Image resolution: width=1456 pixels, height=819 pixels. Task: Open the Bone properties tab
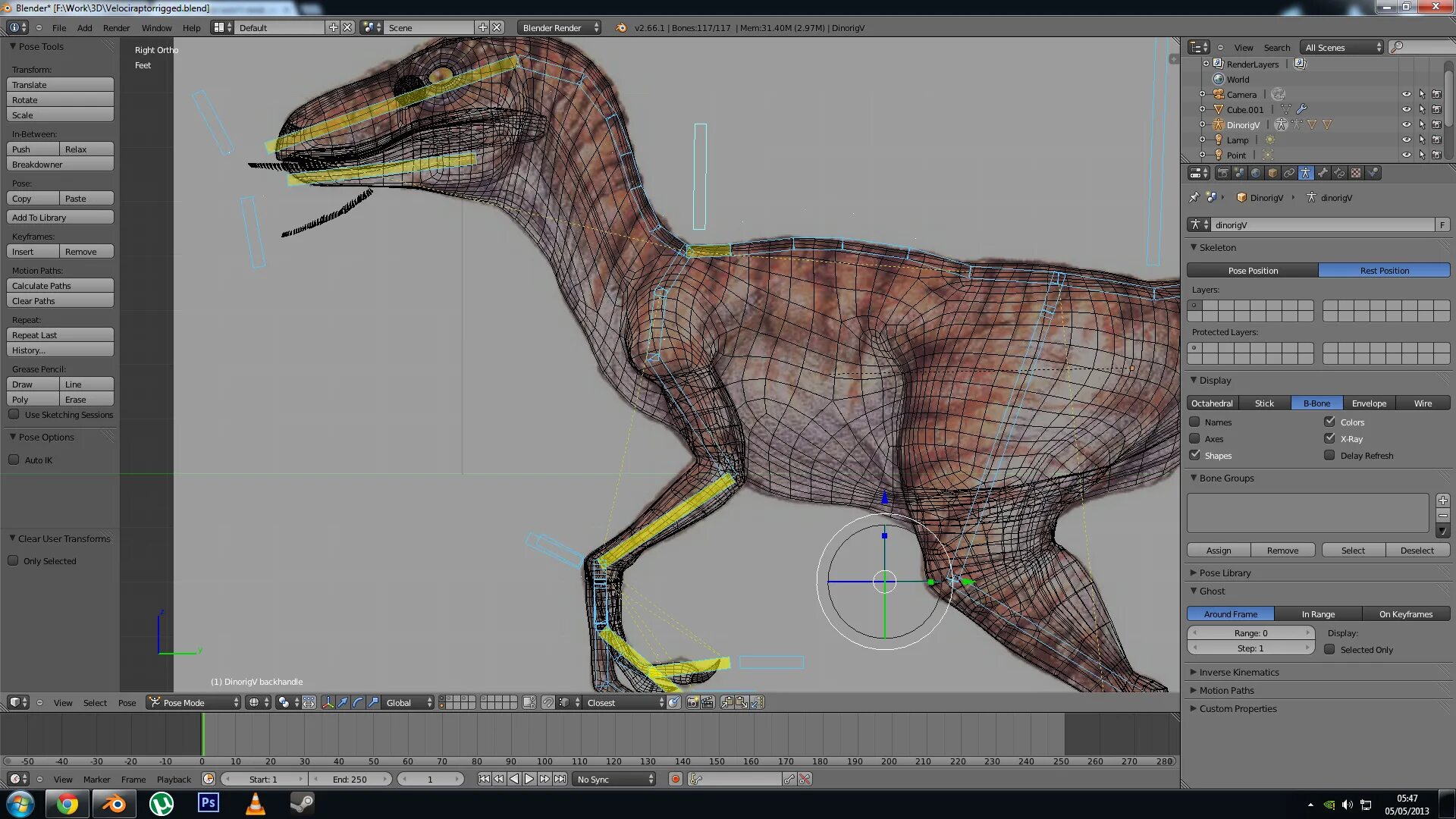pyautogui.click(x=1323, y=174)
